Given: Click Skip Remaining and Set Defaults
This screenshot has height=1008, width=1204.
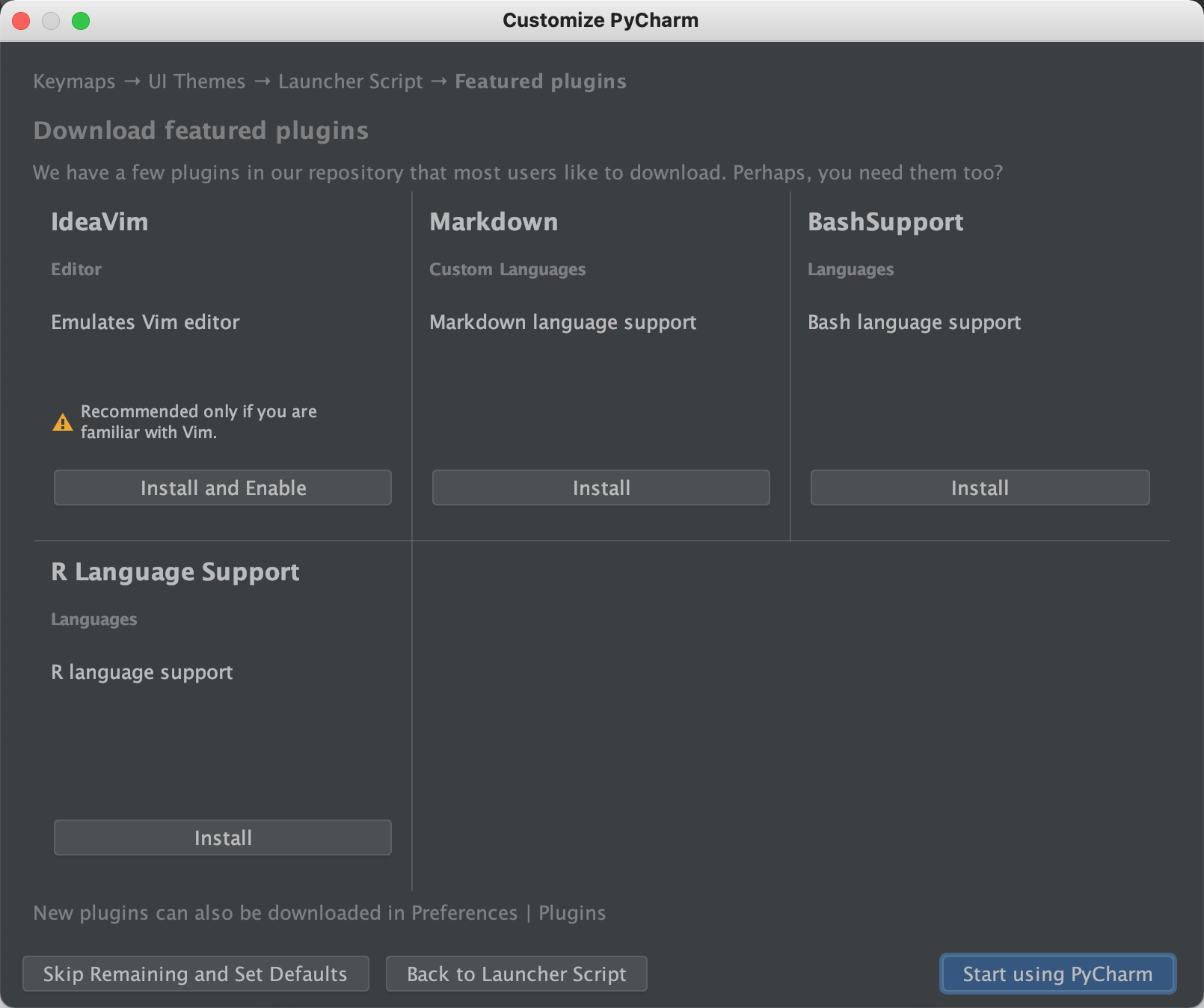Looking at the screenshot, I should point(195,974).
